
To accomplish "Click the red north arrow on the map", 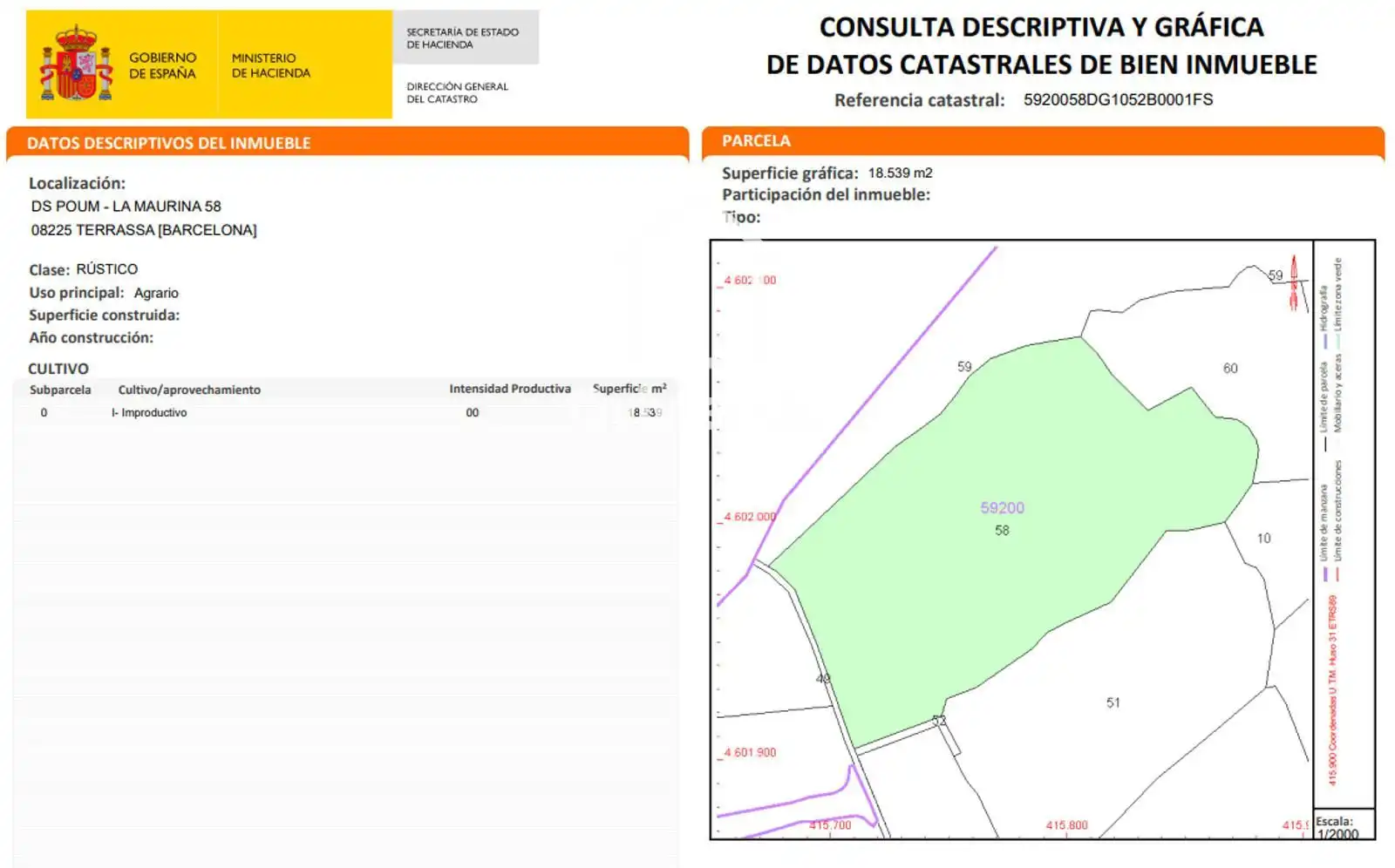I will (1294, 282).
